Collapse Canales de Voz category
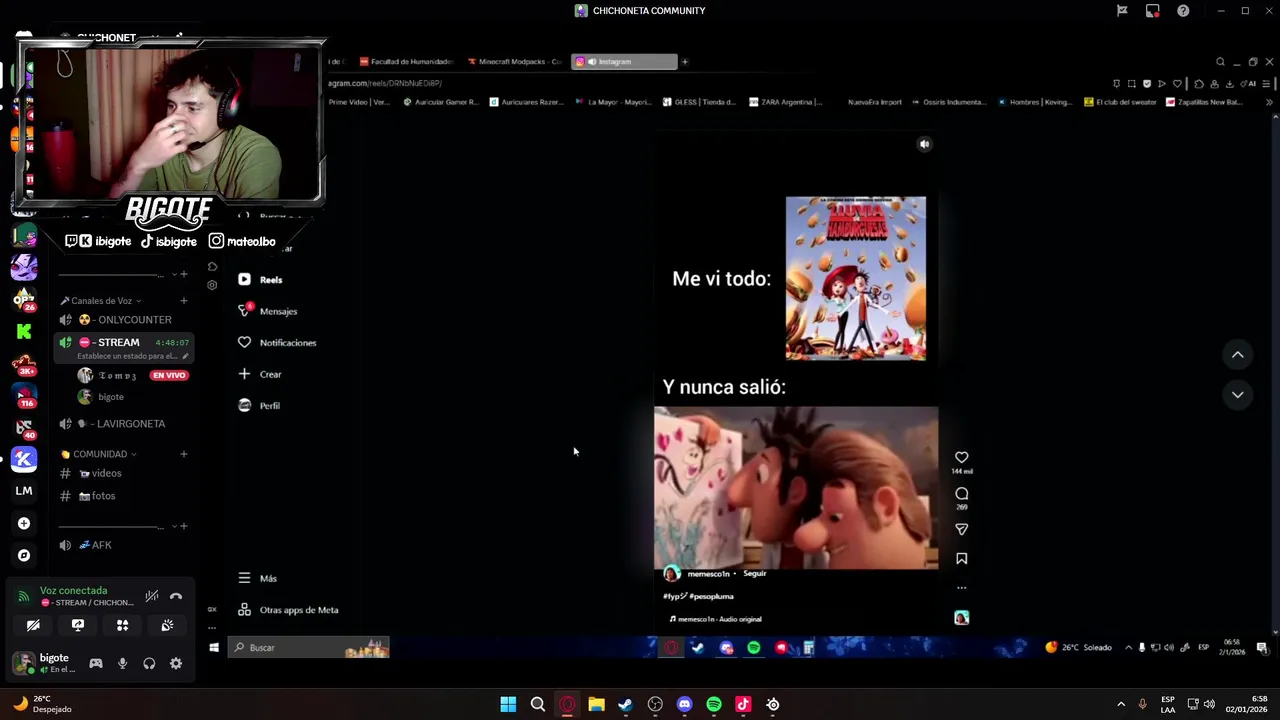This screenshot has width=1280, height=720. tap(101, 301)
